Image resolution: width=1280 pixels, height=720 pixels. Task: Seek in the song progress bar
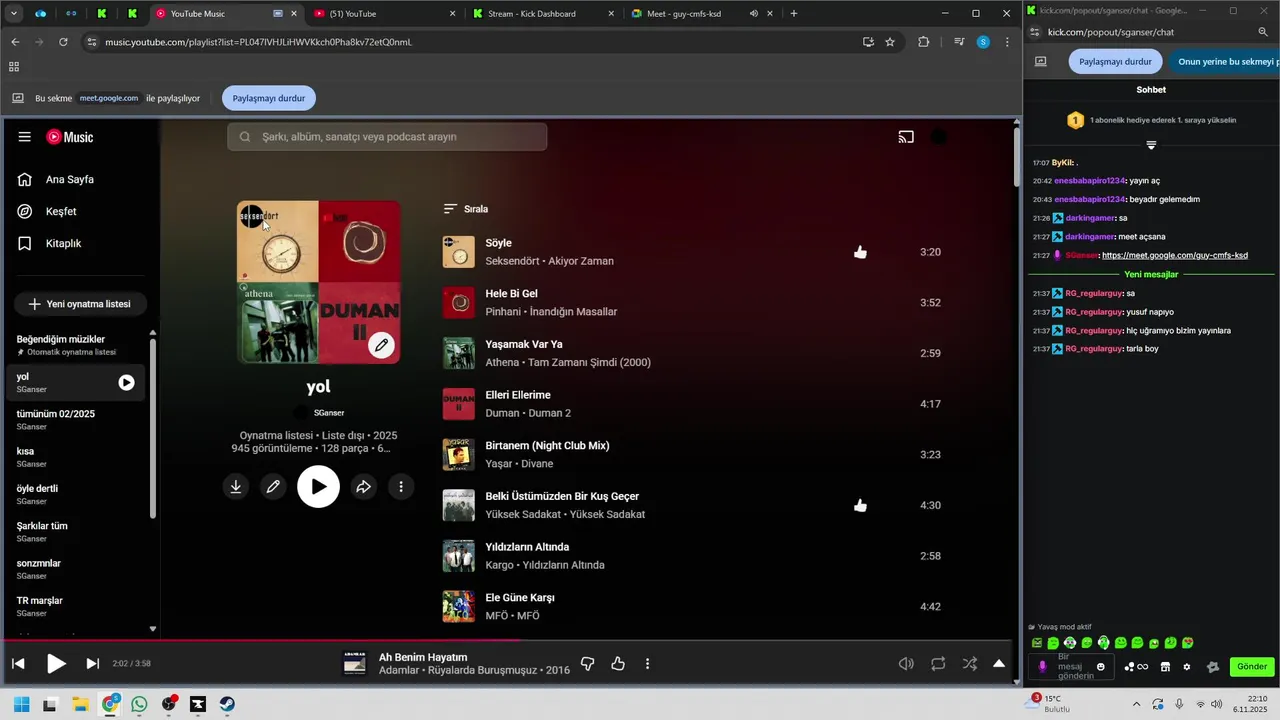(x=508, y=640)
